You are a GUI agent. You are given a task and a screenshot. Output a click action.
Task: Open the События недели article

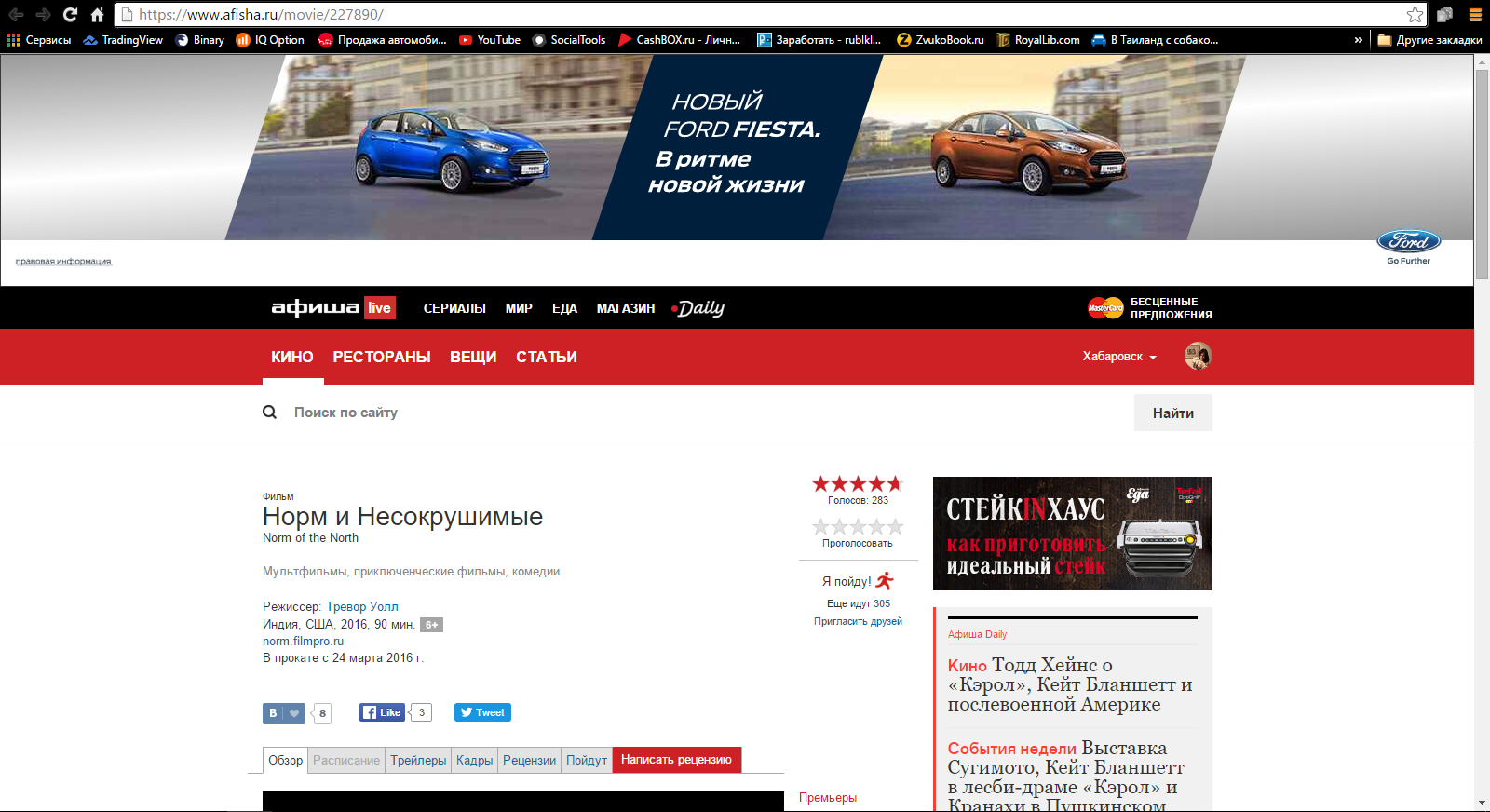[x=1066, y=776]
